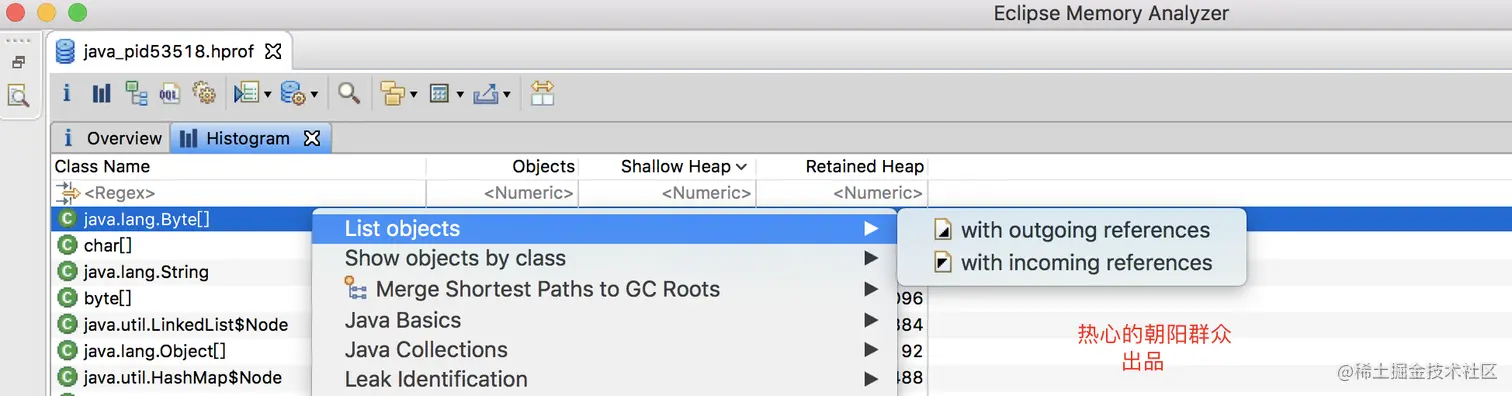Viewport: 1512px width, 396px height.
Task: Click the heap dump file icon on java_pid53518.hprof tab
Action: (x=66, y=50)
